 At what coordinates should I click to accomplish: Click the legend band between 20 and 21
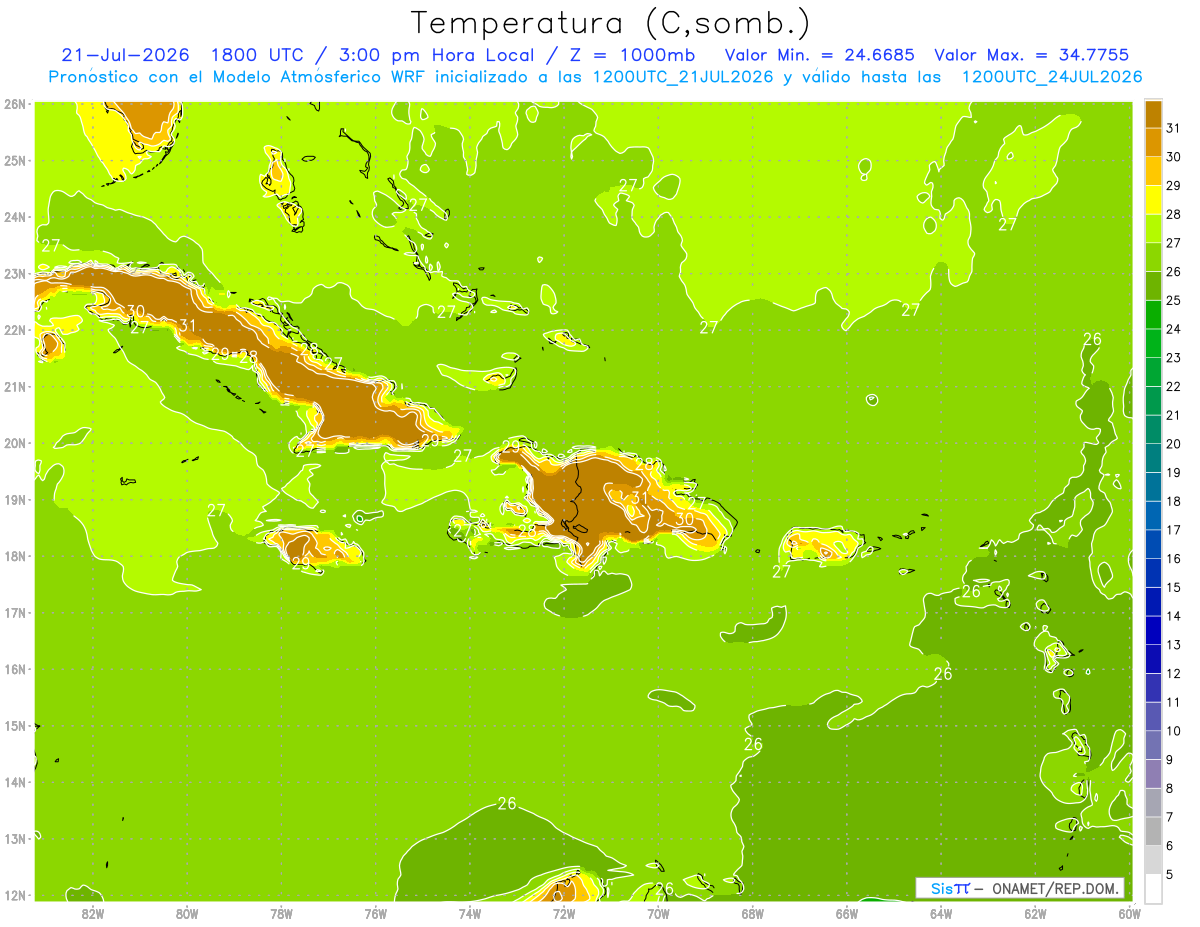1152,429
